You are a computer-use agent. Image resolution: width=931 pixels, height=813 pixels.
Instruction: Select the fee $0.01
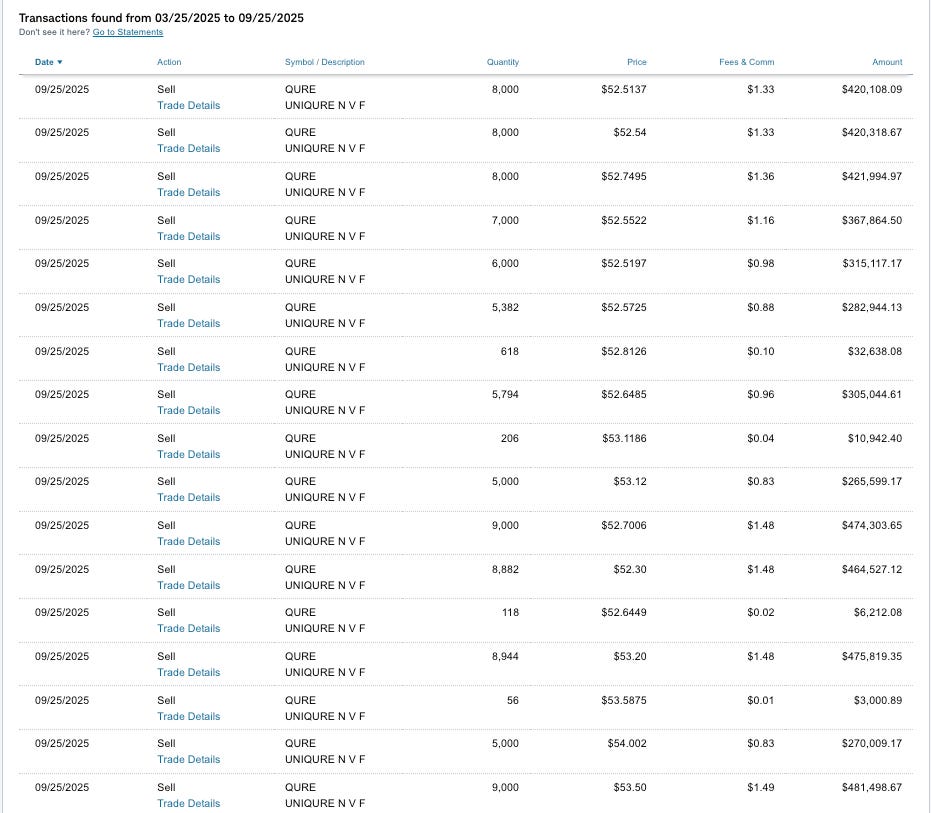(761, 700)
